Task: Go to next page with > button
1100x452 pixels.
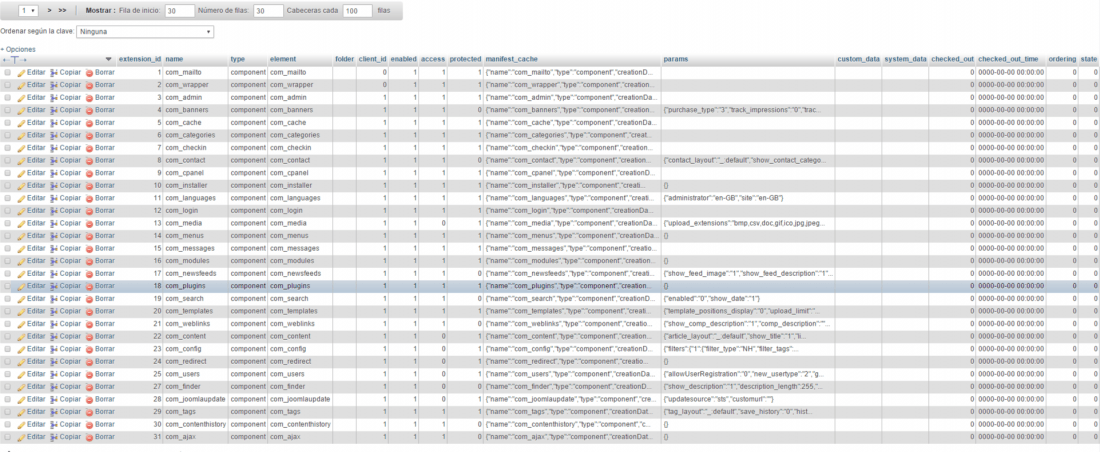Action: point(50,11)
